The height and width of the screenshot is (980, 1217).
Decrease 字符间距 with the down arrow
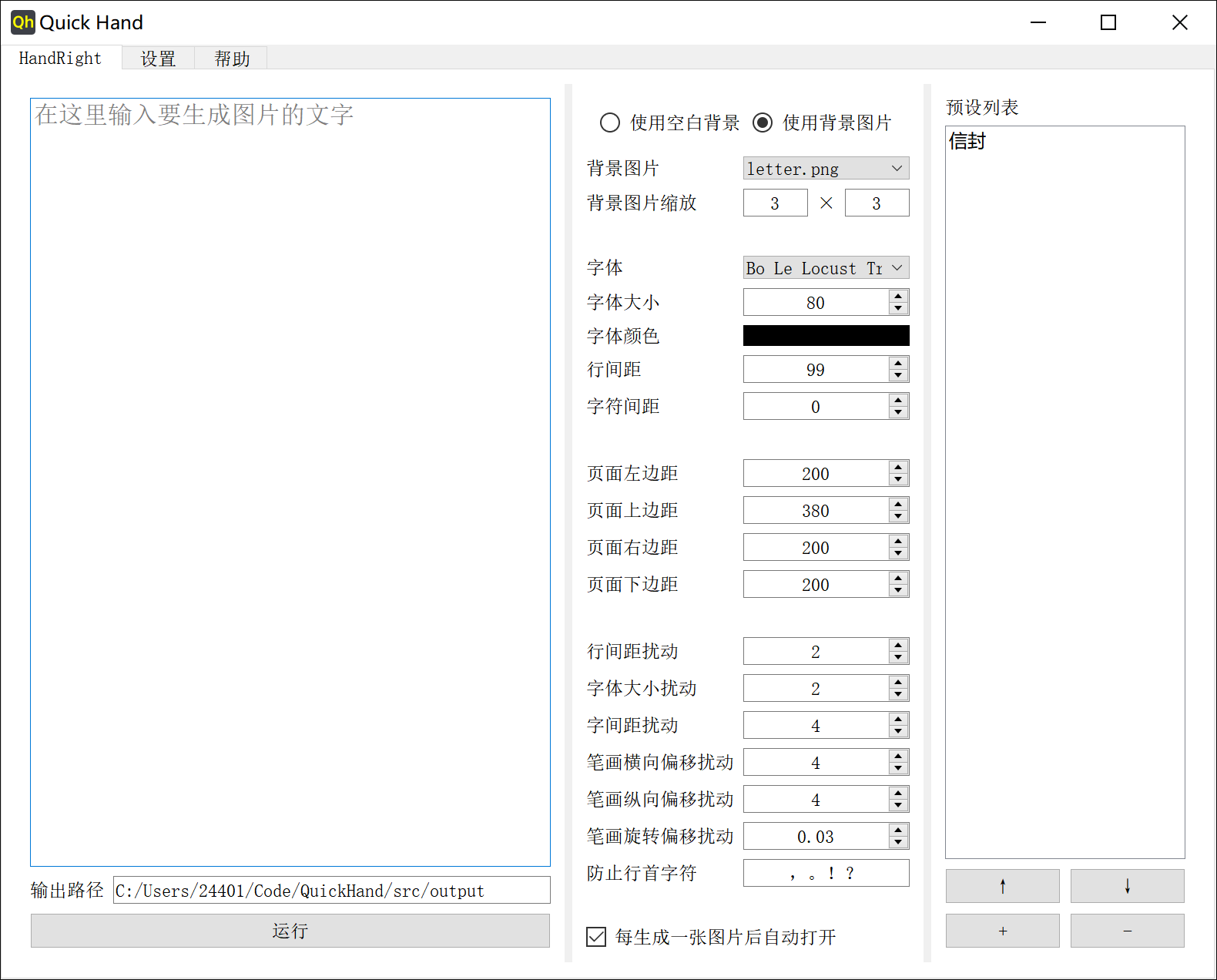[899, 412]
